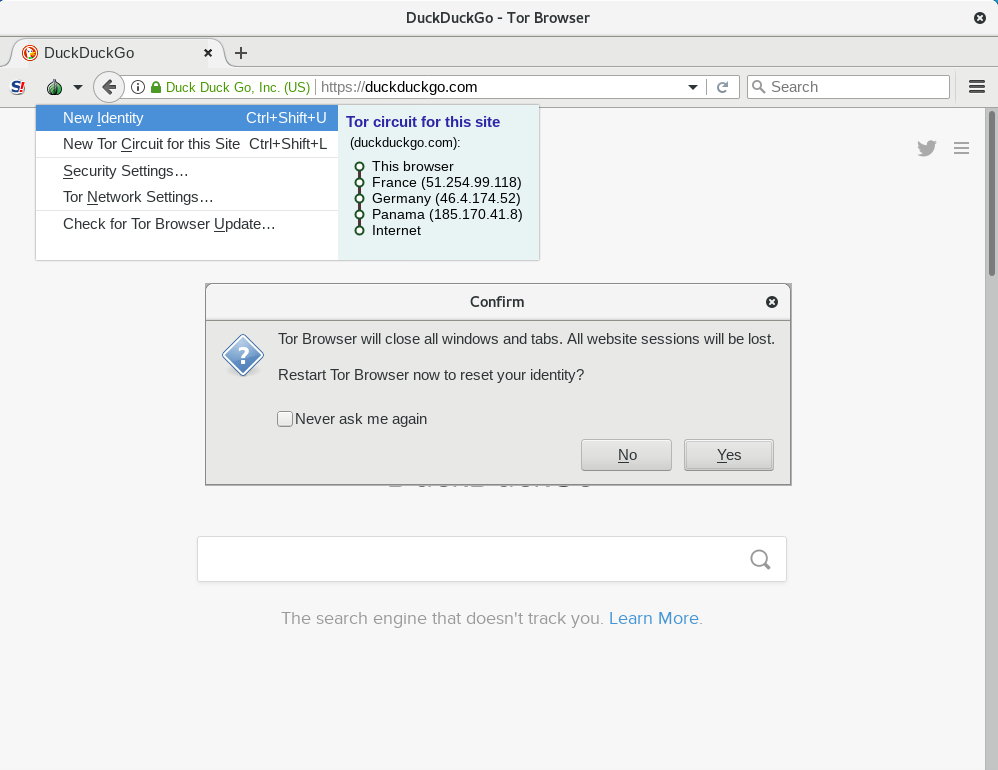Viewport: 998px width, 770px height.
Task: Click the NoScript S! toolbar icon
Action: coord(18,87)
